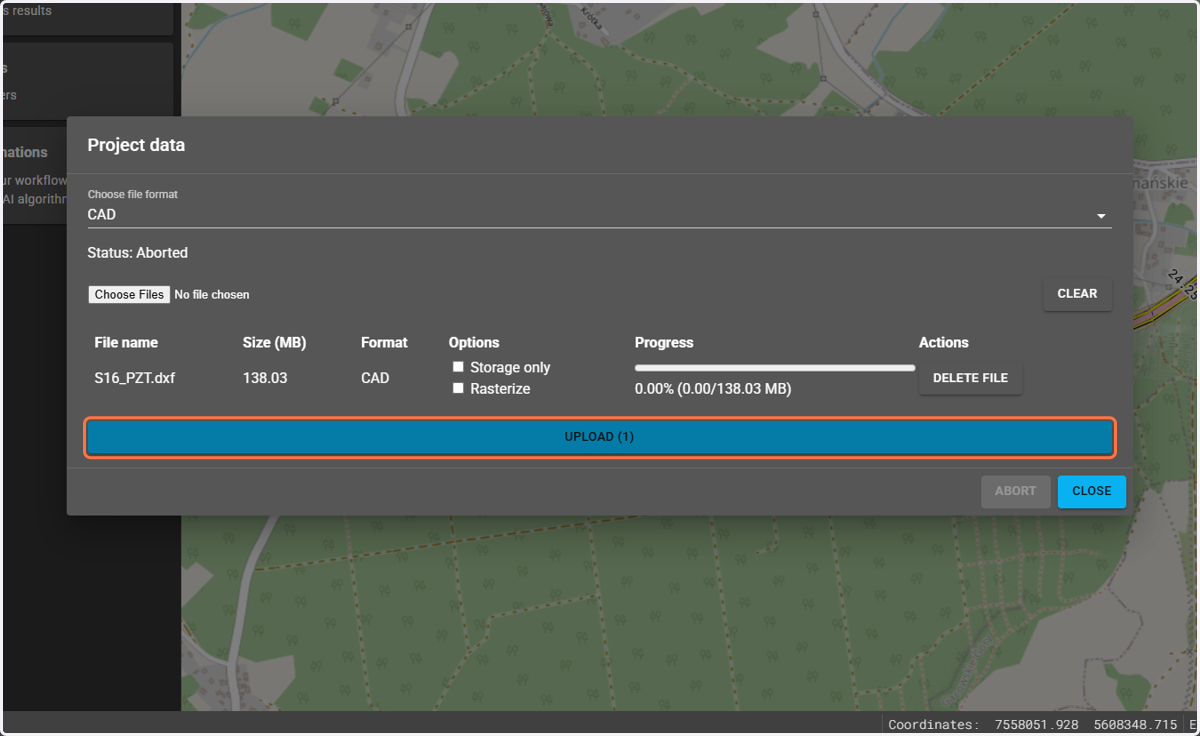Click the 138.03 size value
This screenshot has height=736, width=1200.
pos(265,378)
